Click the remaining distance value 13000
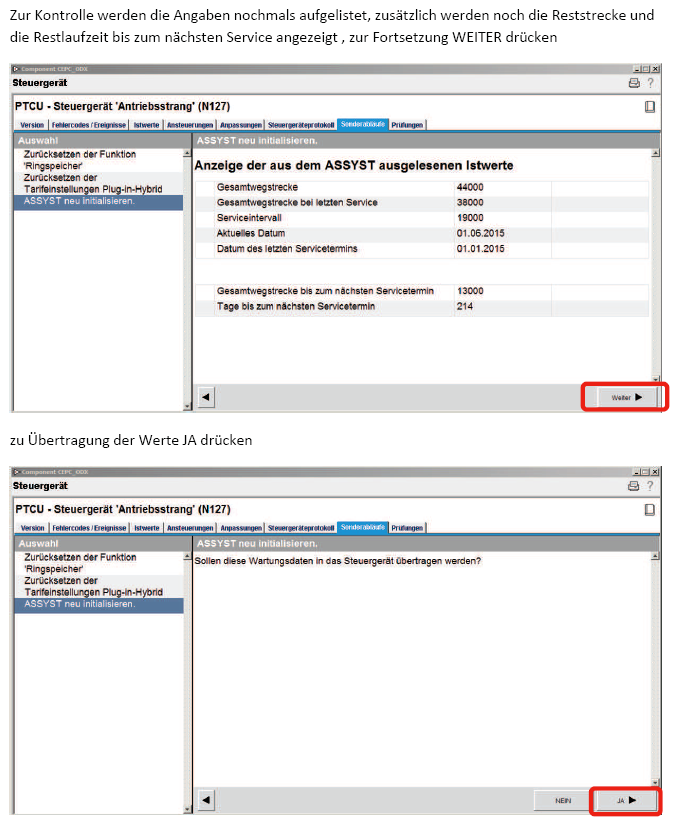 [x=470, y=291]
